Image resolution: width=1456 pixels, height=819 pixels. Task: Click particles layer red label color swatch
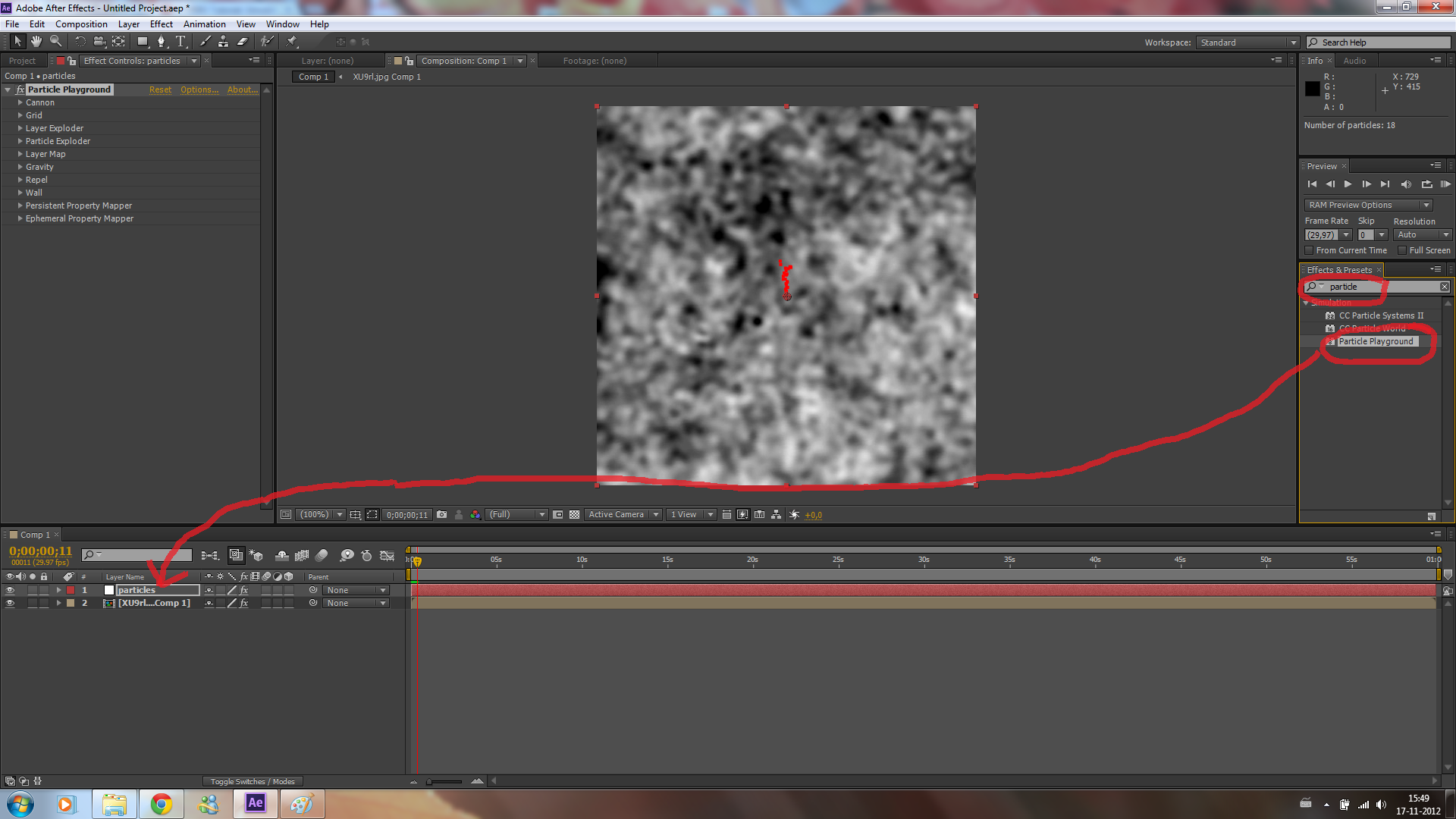71,590
